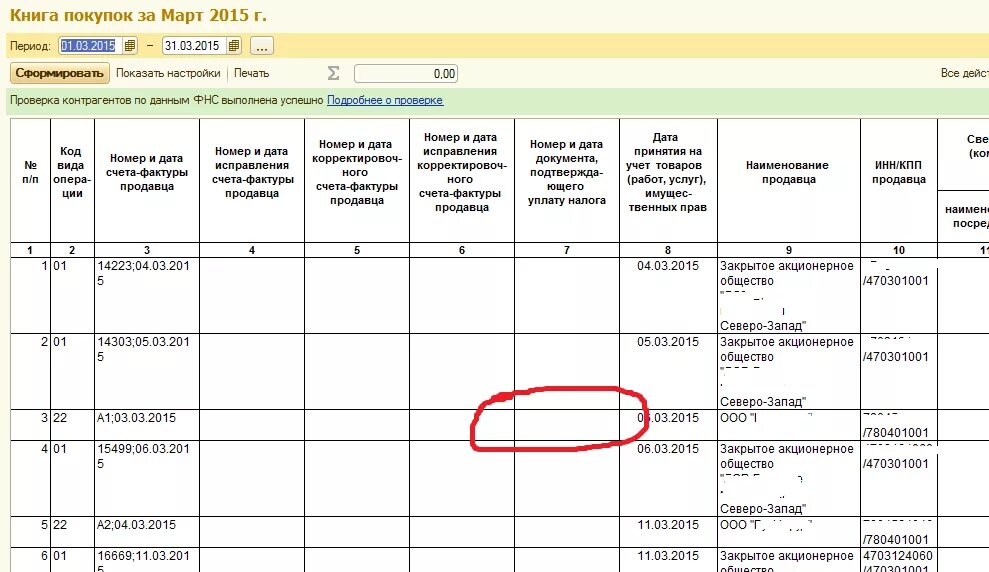Open calendar picker for end date 31.03.2015
989x572 pixels.
(x=234, y=46)
